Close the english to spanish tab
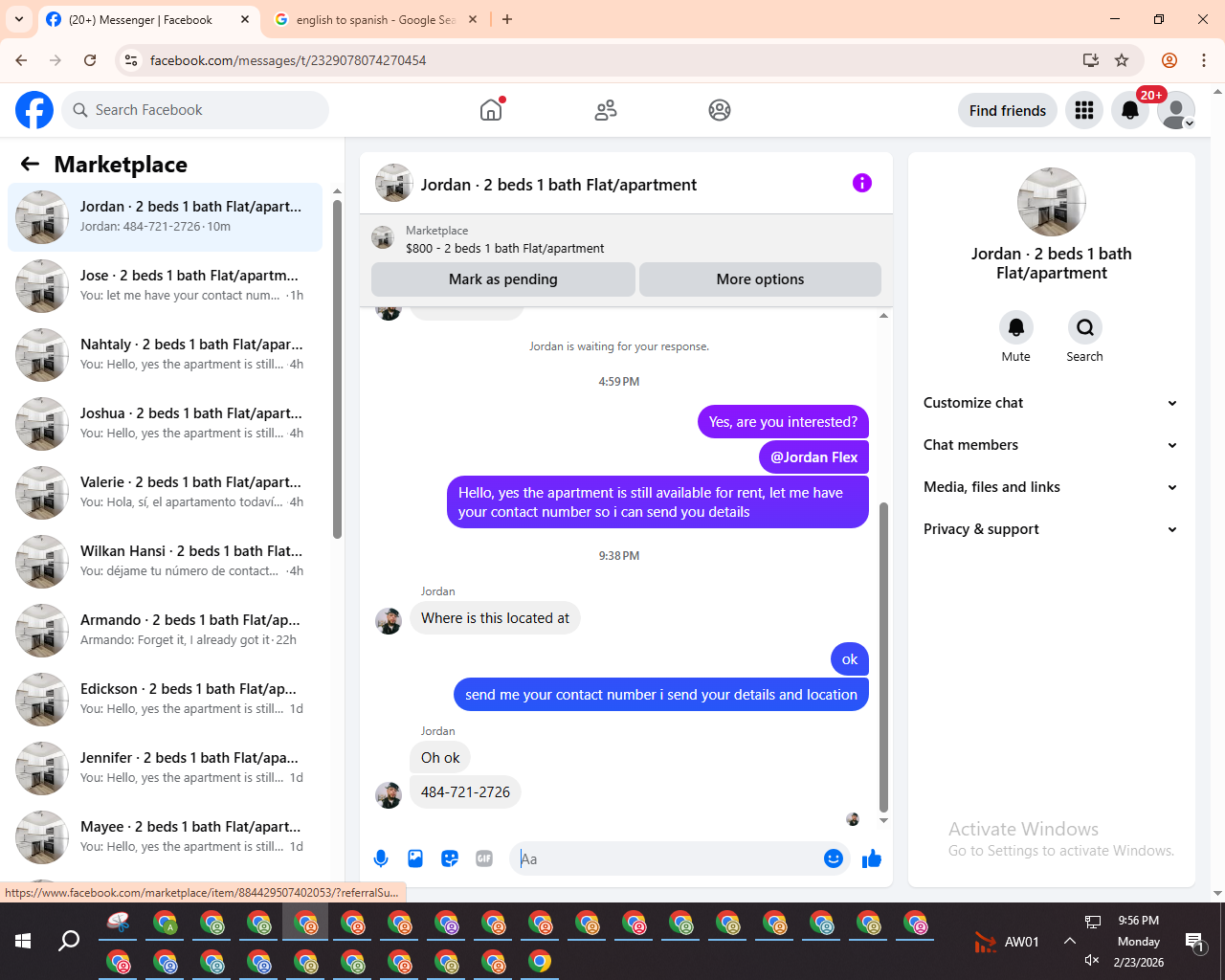This screenshot has height=980, width=1225. pyautogui.click(x=473, y=19)
